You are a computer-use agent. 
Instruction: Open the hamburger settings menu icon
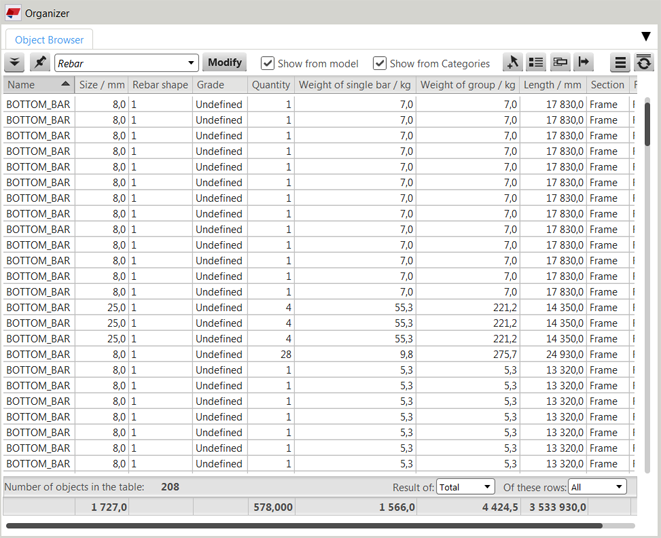[x=620, y=63]
